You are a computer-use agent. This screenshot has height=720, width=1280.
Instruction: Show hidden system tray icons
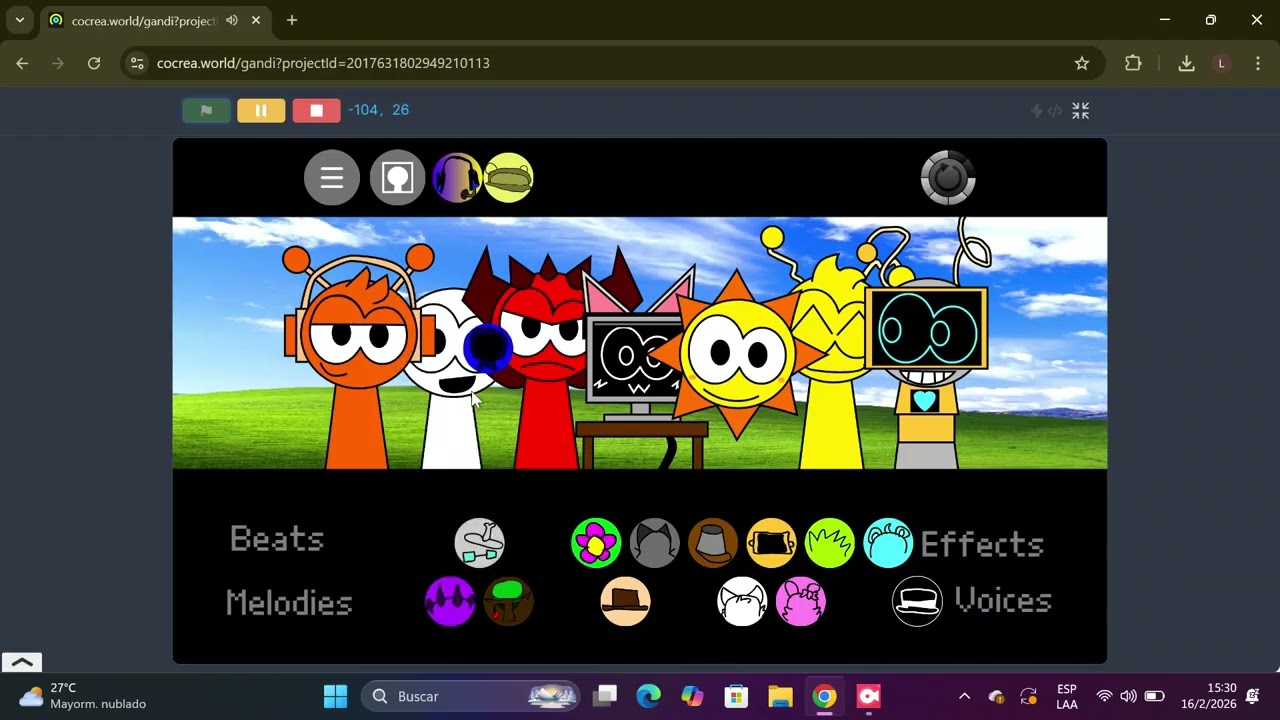964,696
